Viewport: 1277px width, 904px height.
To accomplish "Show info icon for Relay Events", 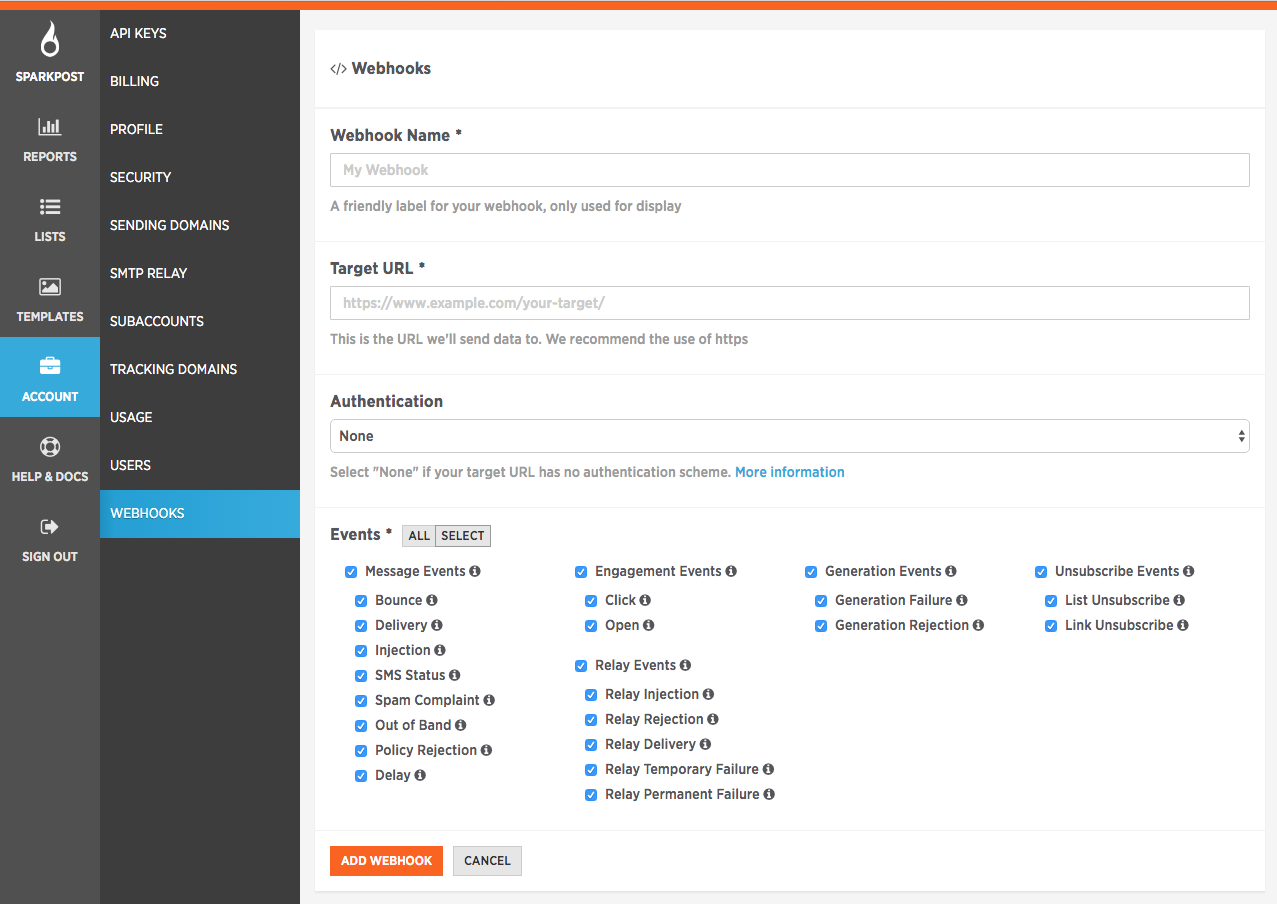I will pyautogui.click(x=686, y=665).
